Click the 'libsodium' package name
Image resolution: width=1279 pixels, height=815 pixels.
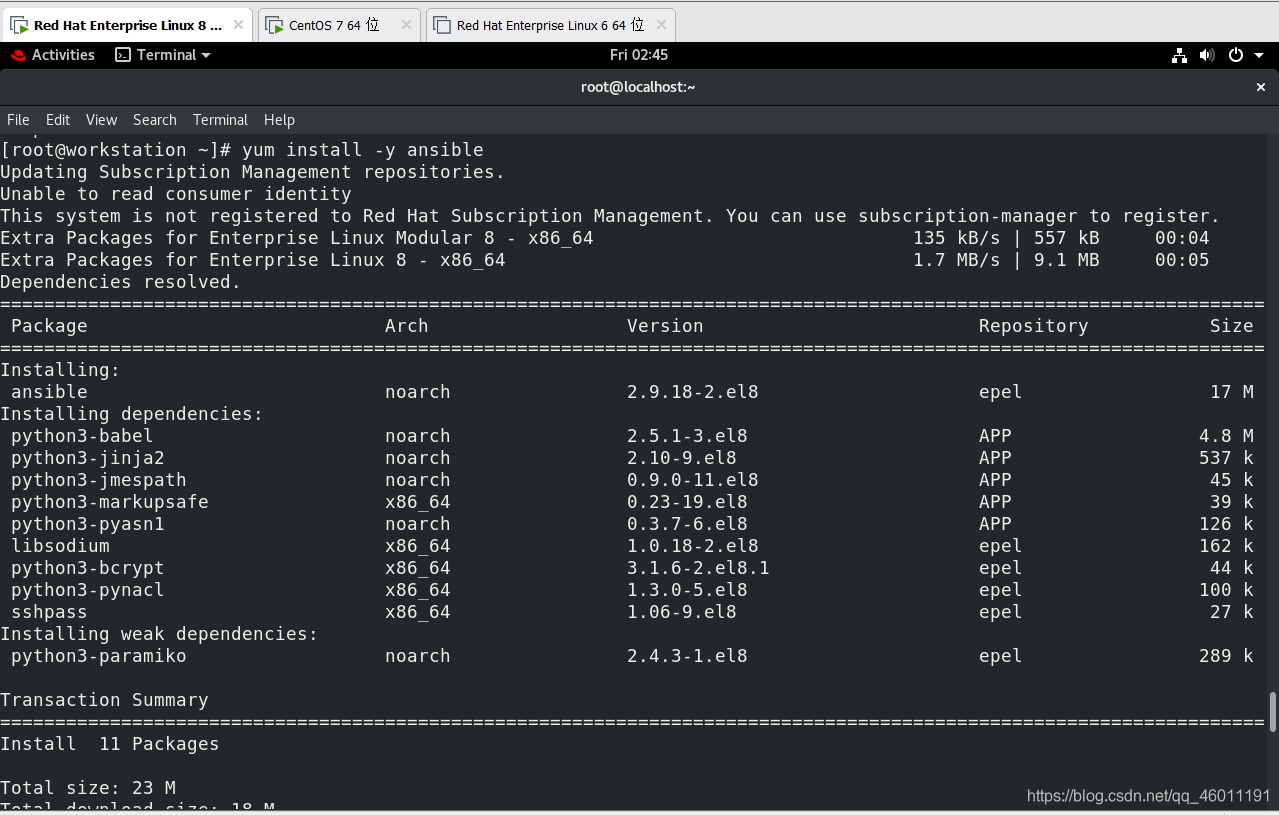click(x=60, y=546)
